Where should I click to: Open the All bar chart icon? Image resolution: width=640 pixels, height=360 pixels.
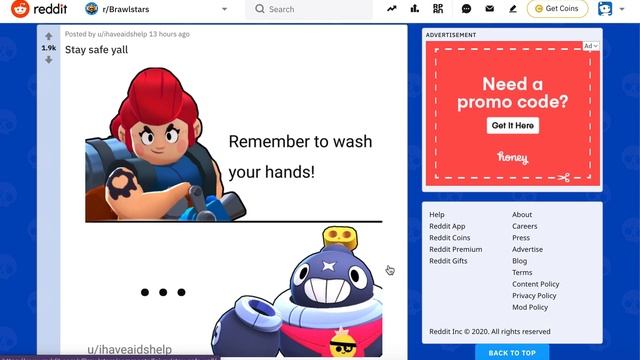415,9
